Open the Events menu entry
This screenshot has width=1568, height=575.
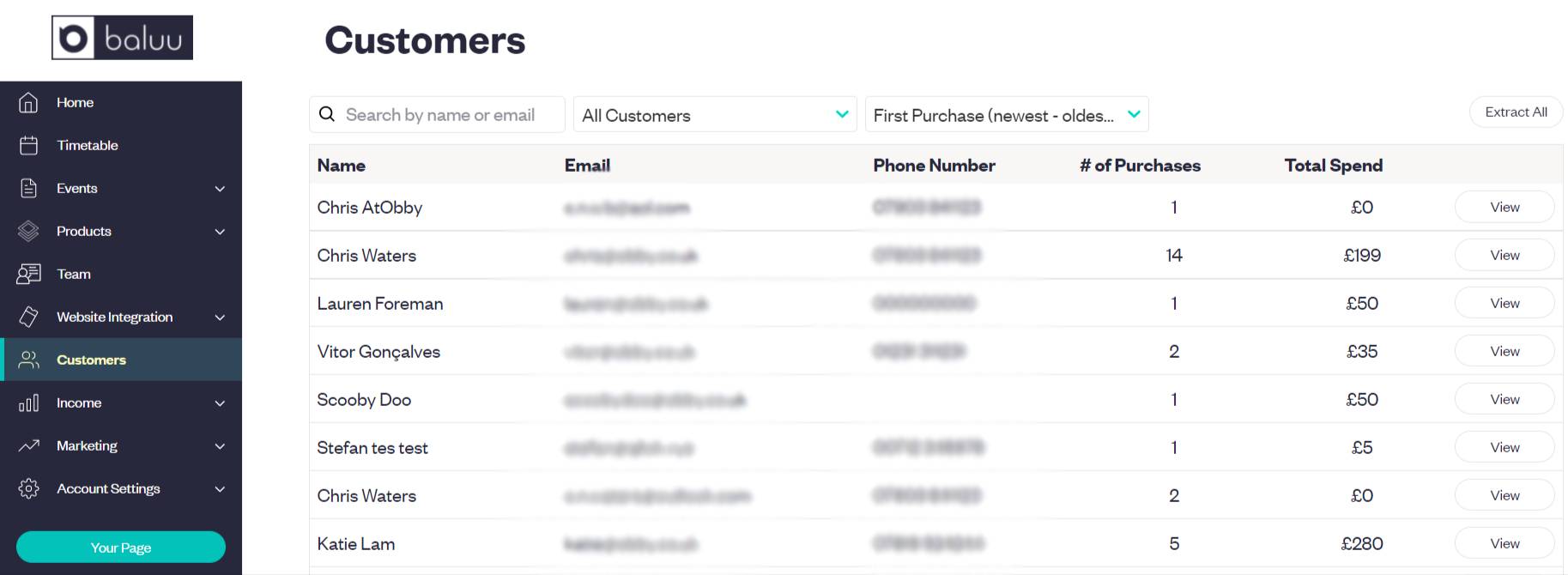click(x=76, y=188)
